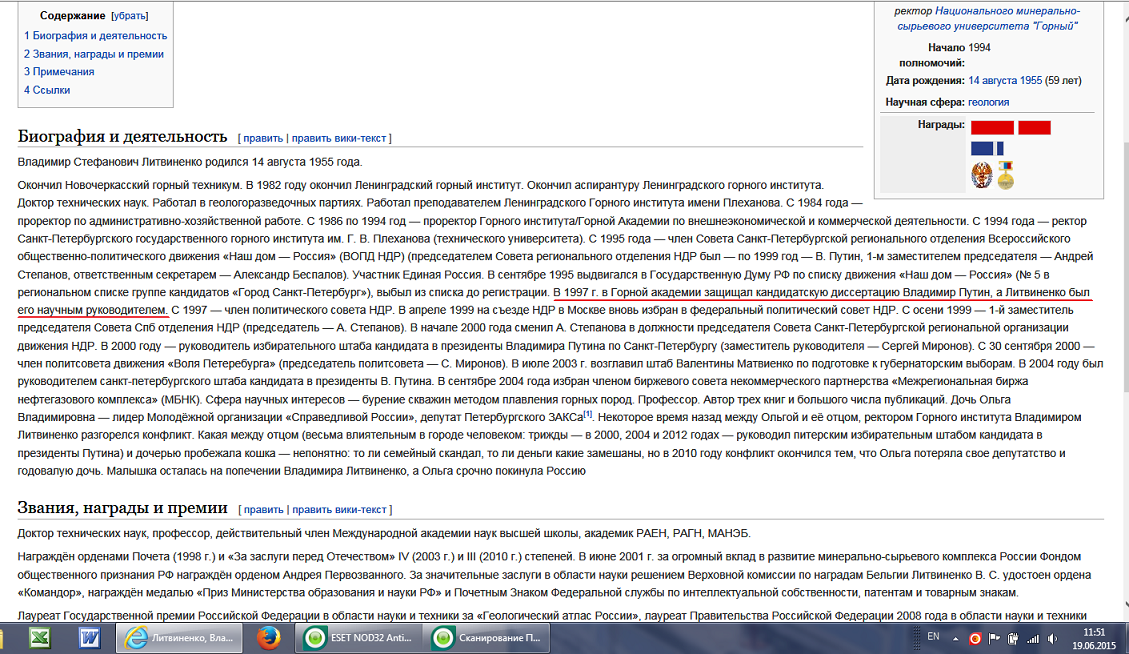Click править вики-текст beside Звания heading
Screen dimensions: 1129x654
pyautogui.click(x=340, y=510)
